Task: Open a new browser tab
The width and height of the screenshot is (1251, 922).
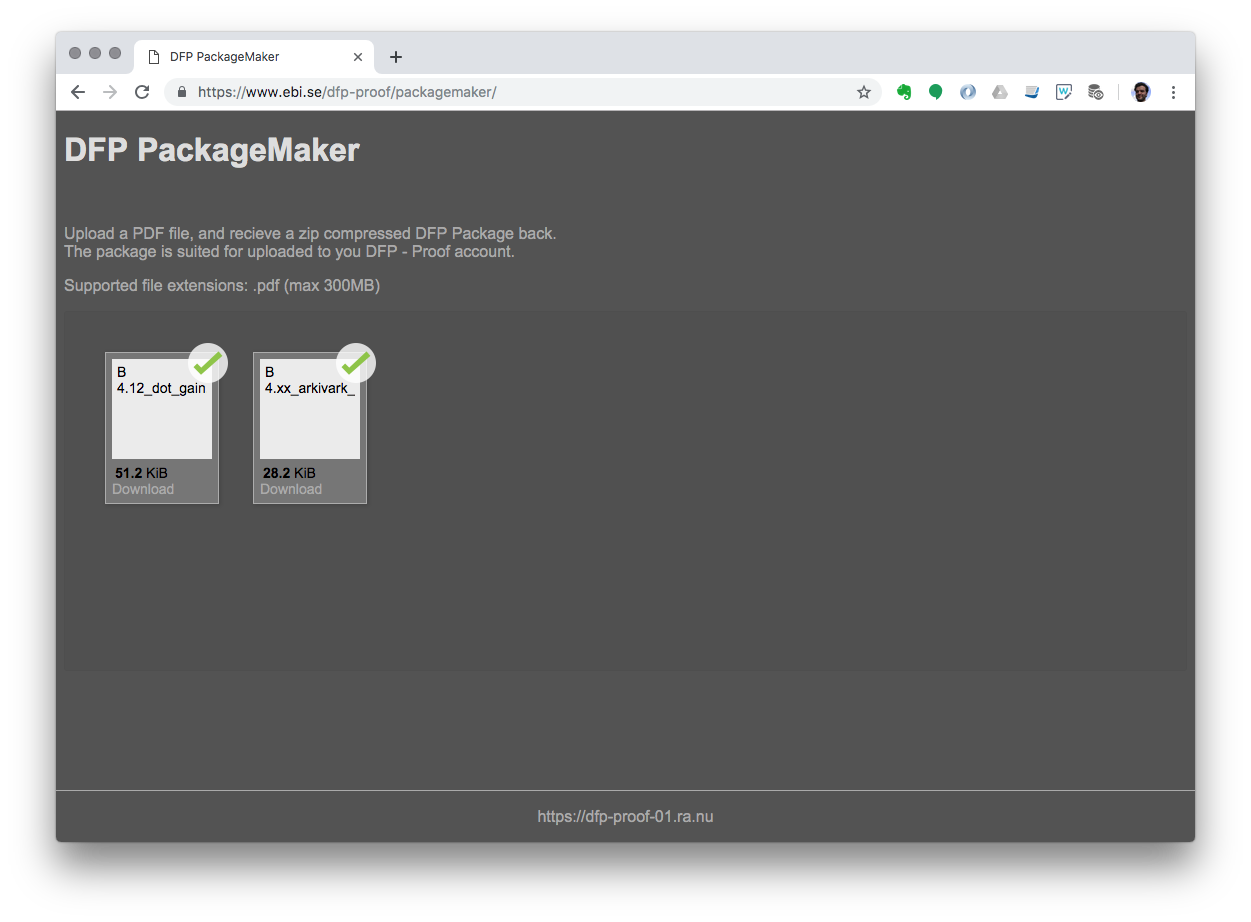Action: pos(396,57)
